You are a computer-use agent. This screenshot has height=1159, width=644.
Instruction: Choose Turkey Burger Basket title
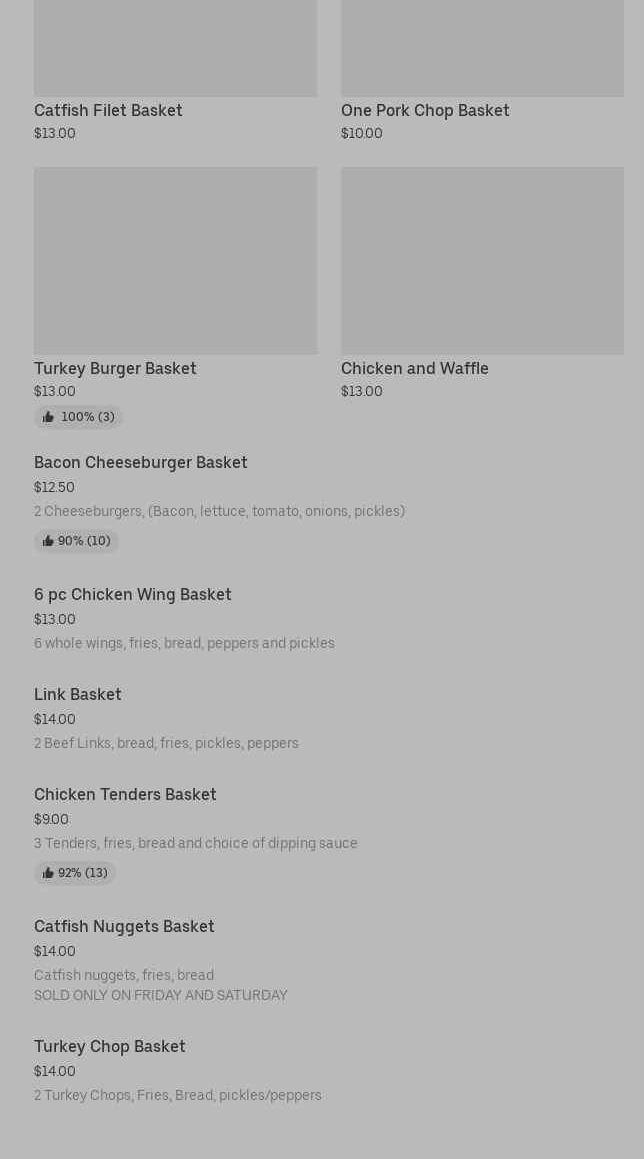(x=115, y=368)
